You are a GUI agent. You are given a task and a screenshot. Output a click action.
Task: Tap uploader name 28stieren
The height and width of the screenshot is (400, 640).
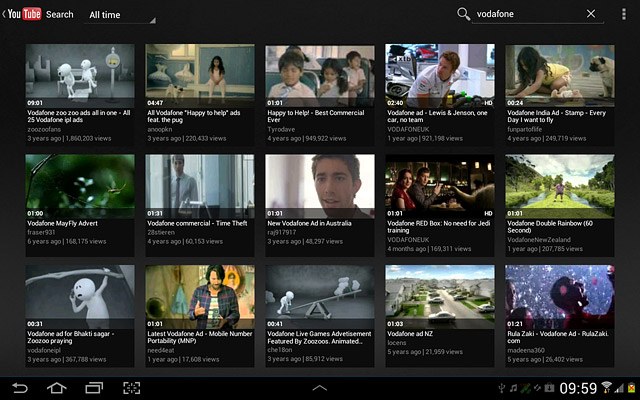(x=161, y=232)
